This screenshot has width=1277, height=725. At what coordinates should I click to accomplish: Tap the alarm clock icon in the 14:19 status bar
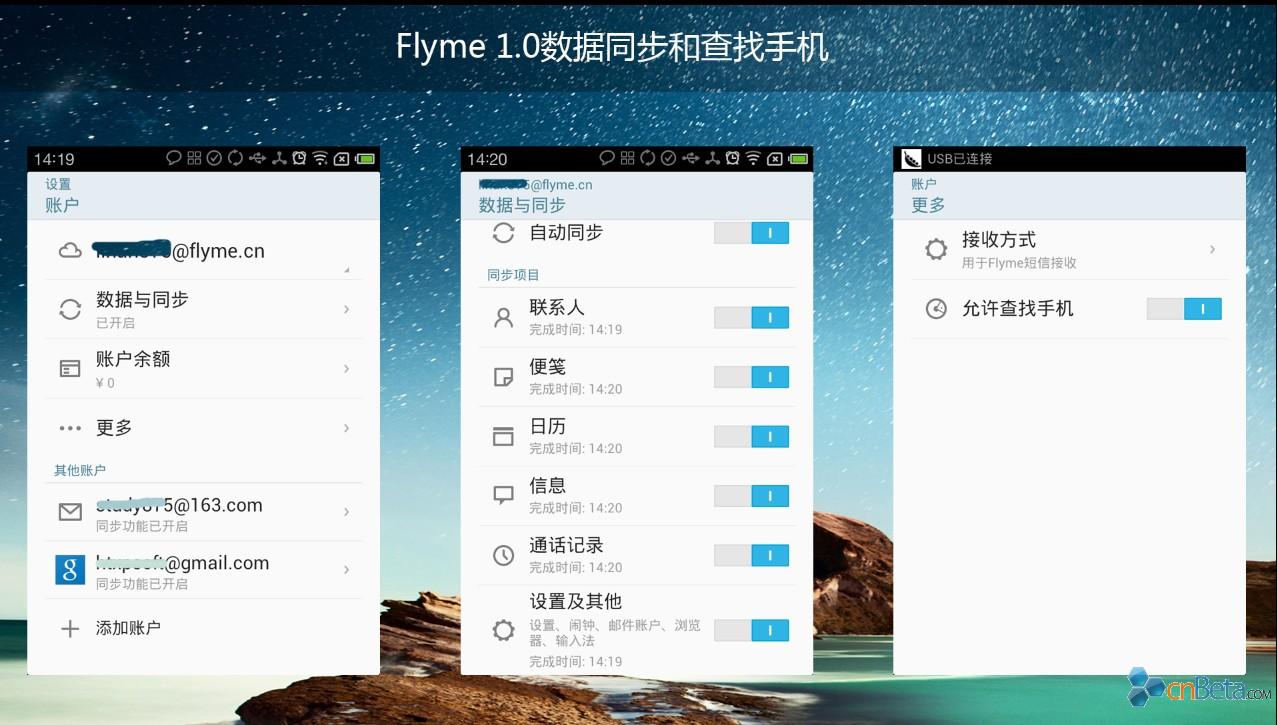click(x=299, y=158)
